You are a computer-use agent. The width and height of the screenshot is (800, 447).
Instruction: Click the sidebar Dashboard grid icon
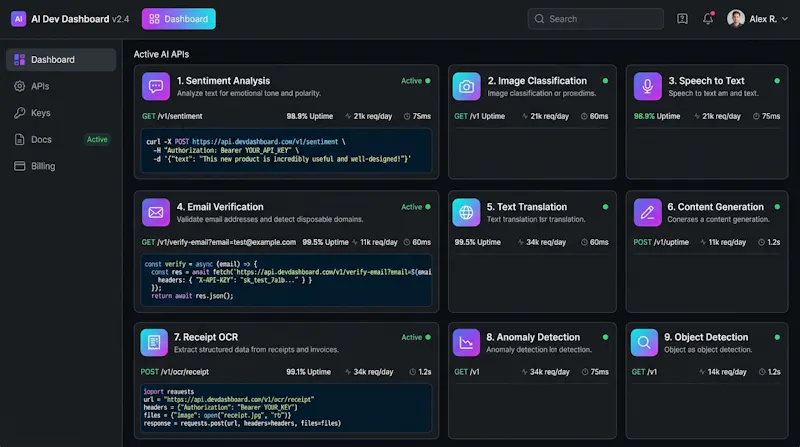(x=19, y=60)
